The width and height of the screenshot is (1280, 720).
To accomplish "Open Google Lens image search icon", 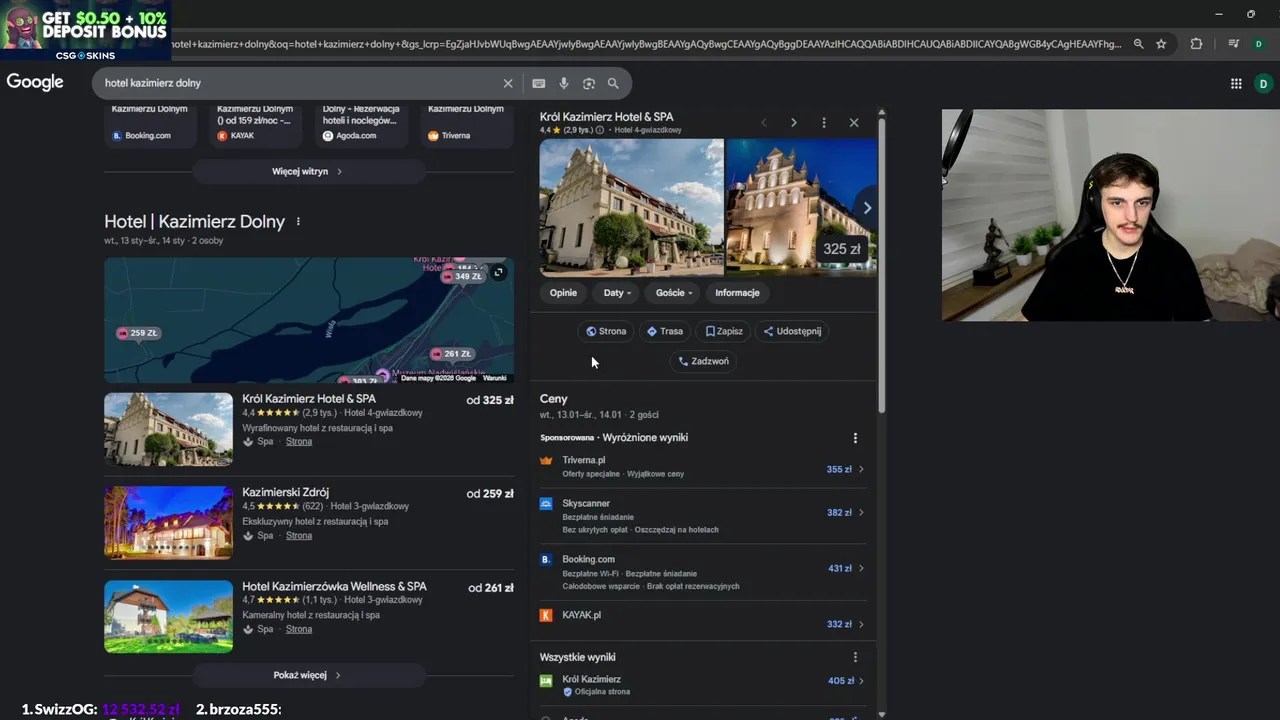I will (589, 84).
